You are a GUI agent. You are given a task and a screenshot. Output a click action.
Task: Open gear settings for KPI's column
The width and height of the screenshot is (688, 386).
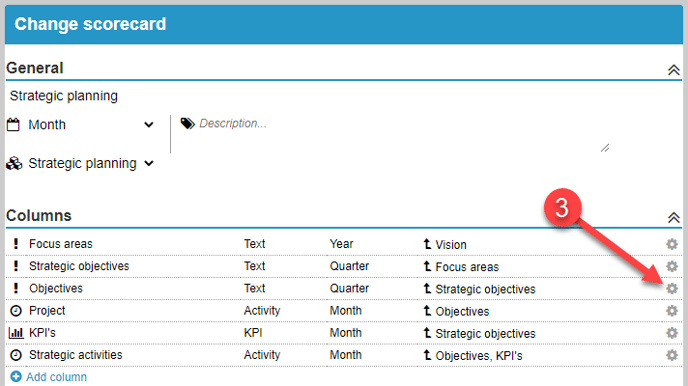(x=672, y=333)
